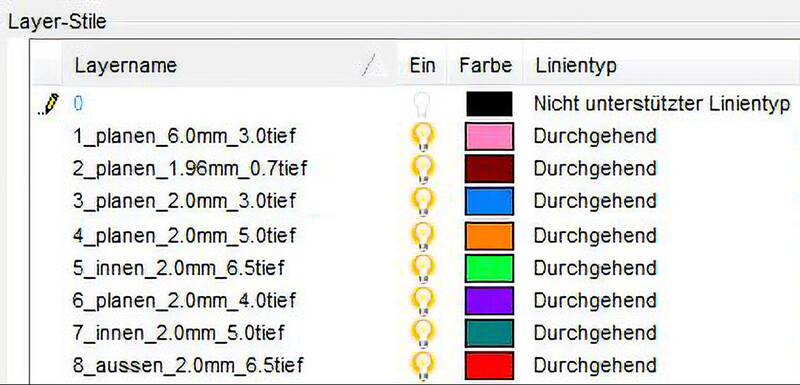800x385 pixels.
Task: Click the pencil icon next to layer 0
Action: 49,104
